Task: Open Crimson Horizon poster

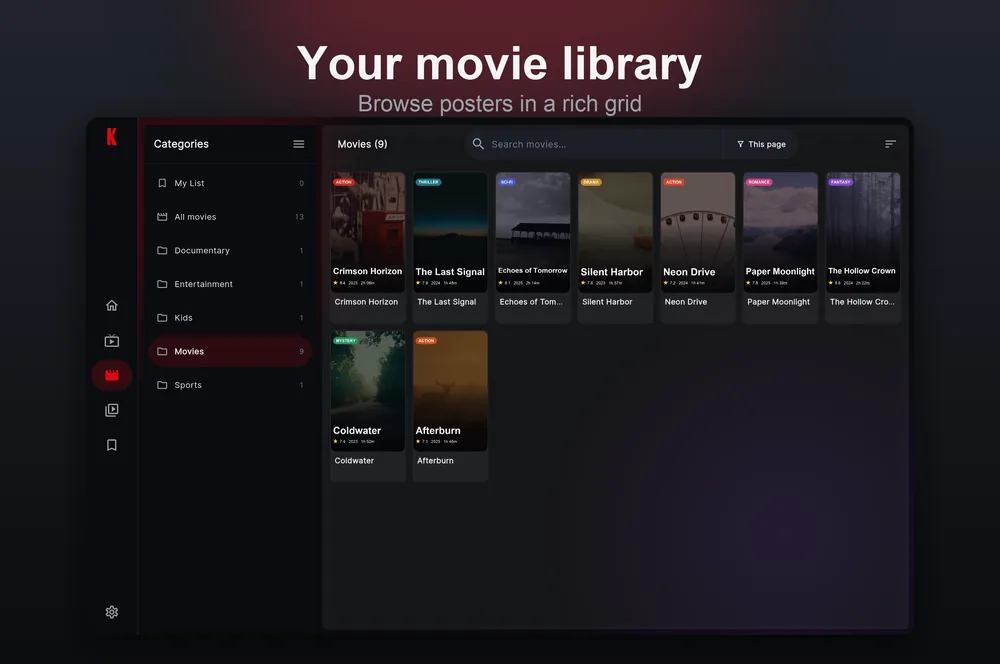Action: click(368, 232)
